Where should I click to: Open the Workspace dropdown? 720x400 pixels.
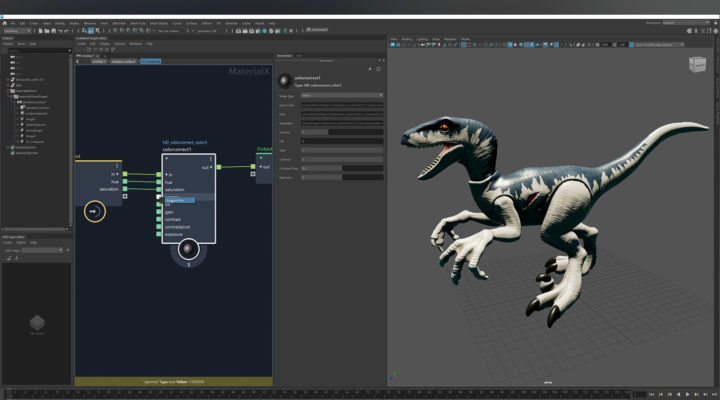[685, 23]
